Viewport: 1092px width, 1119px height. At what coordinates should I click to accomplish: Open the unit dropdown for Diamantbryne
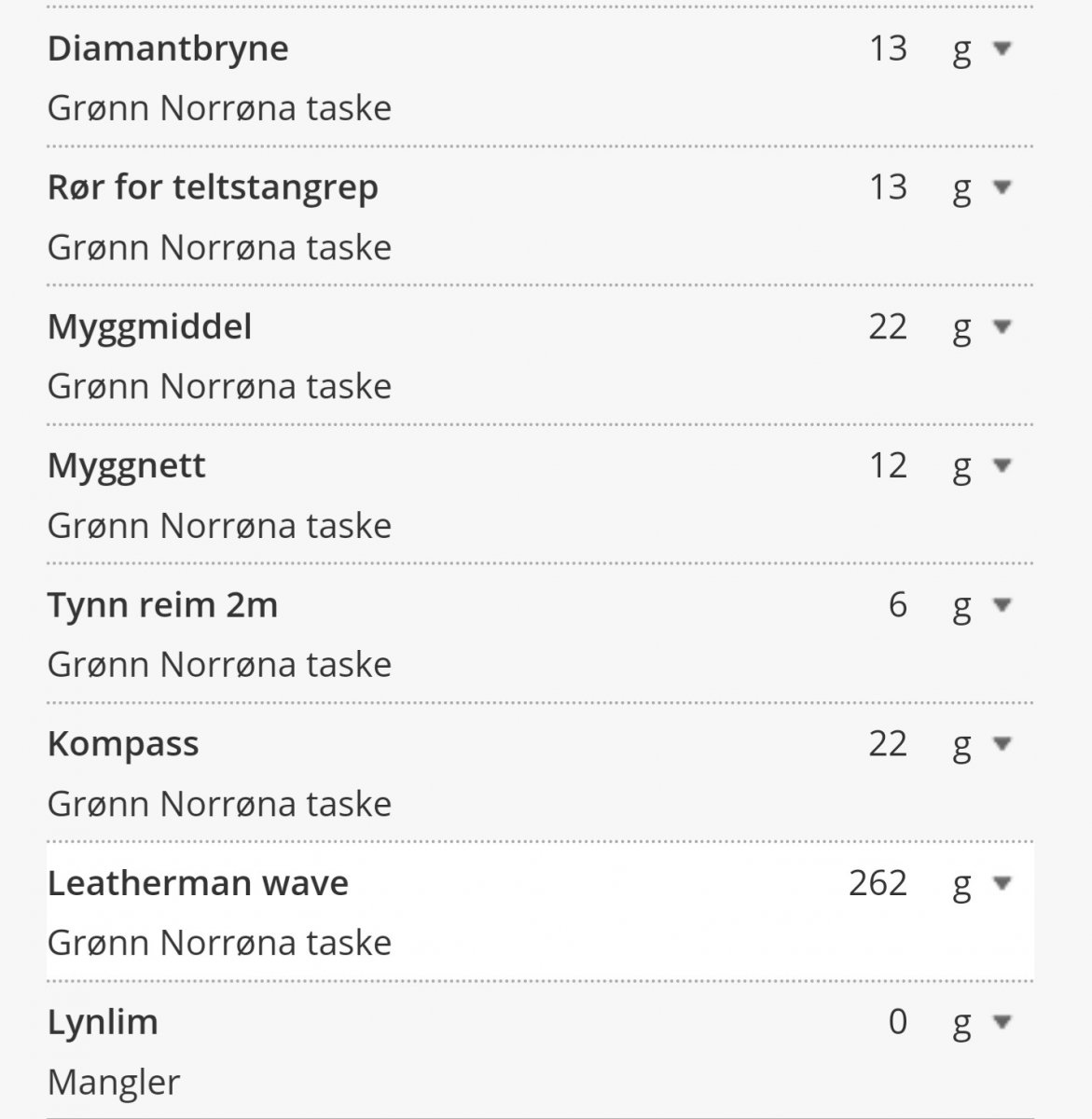point(1002,48)
